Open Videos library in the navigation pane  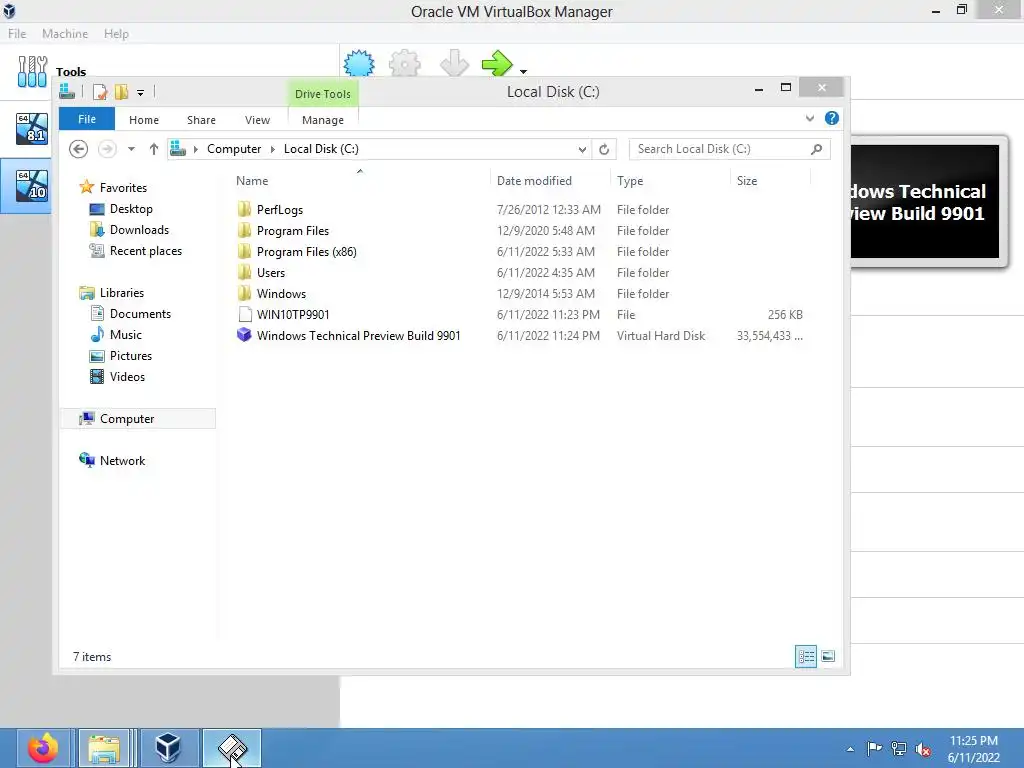coord(127,377)
